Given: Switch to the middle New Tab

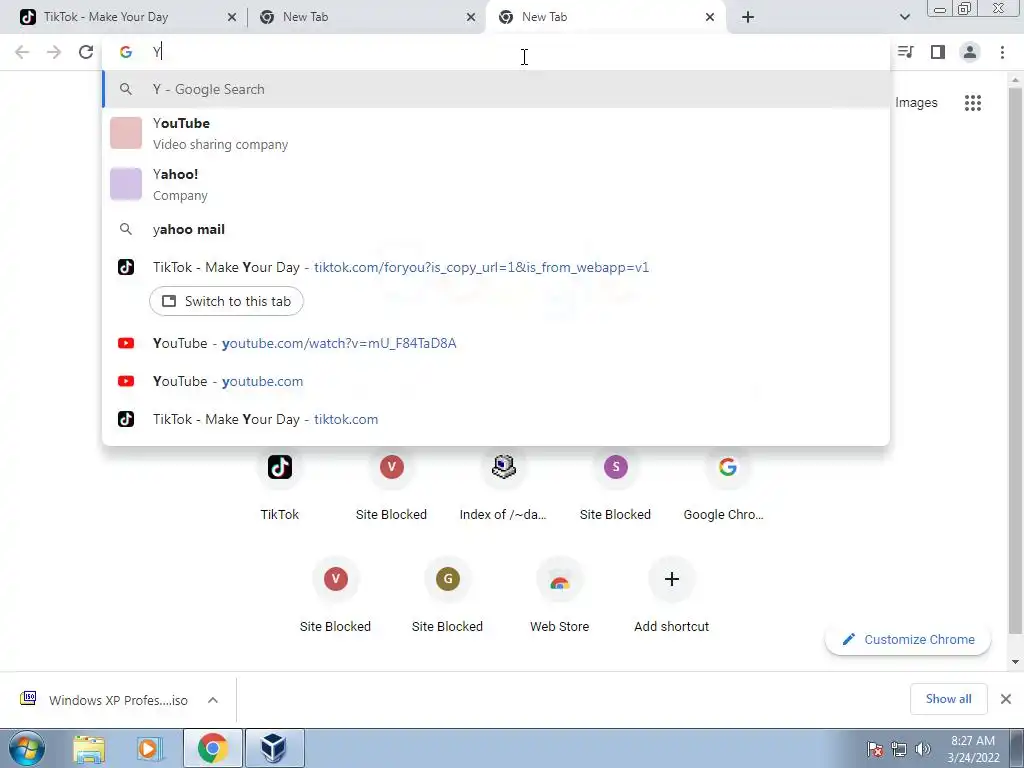Looking at the screenshot, I should coord(366,17).
